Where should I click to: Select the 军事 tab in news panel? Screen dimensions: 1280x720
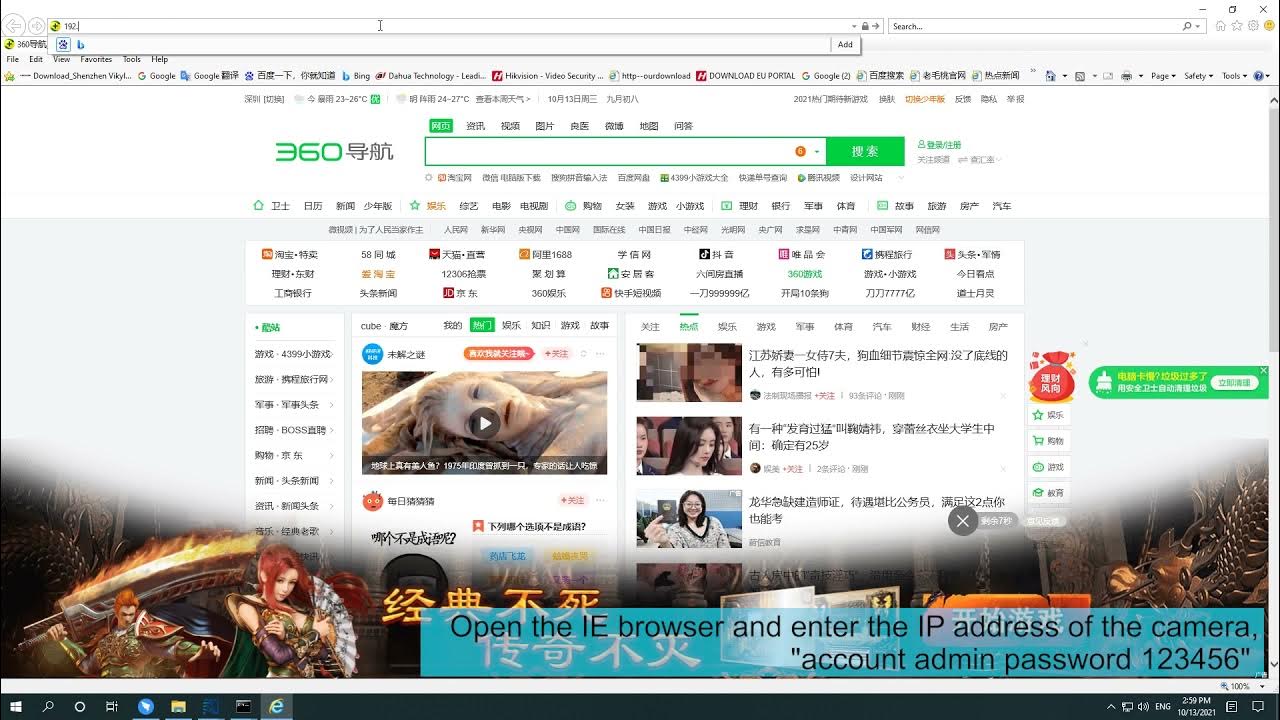point(805,327)
